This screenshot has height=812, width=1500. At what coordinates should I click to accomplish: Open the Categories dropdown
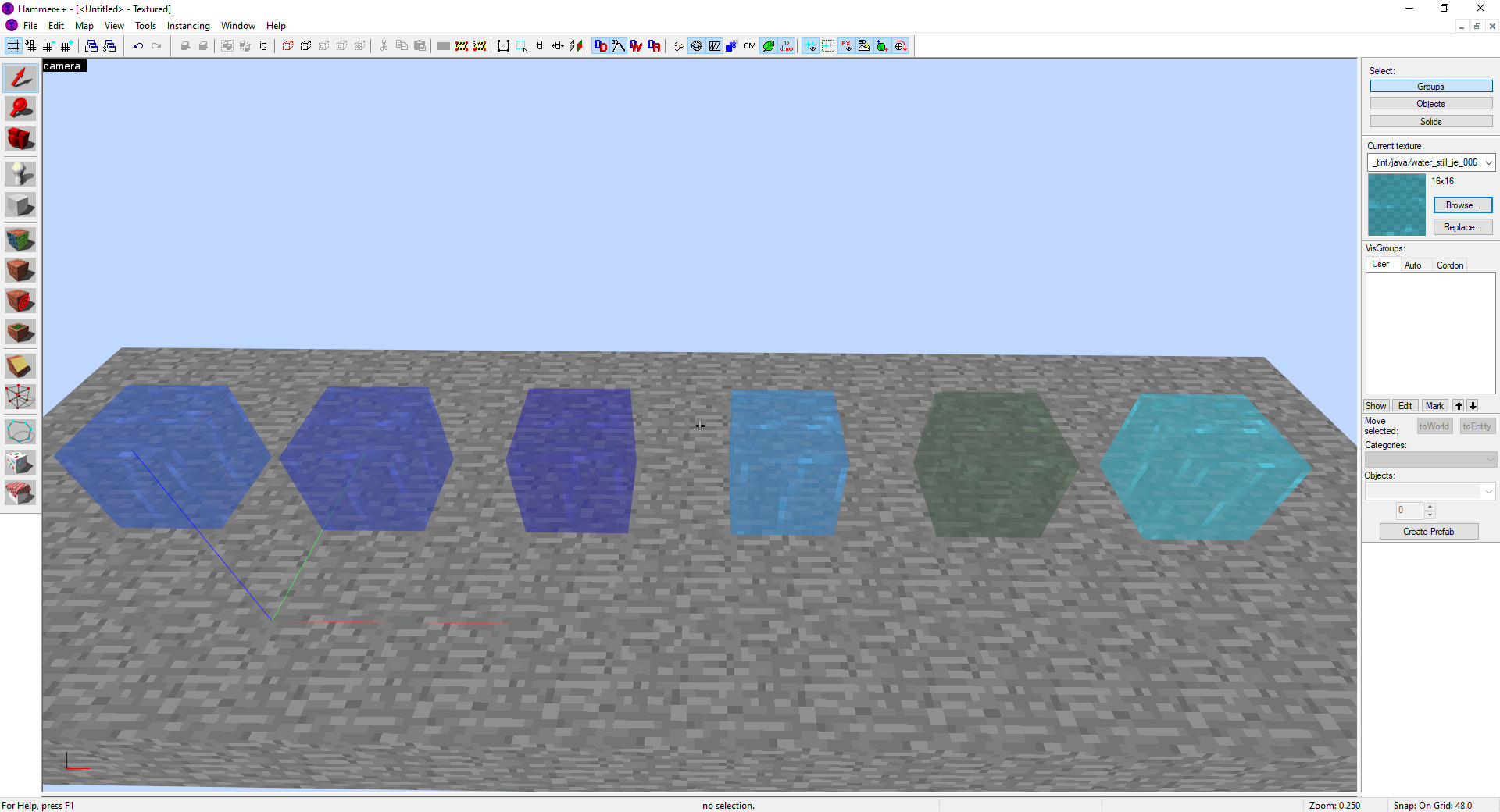coord(1489,459)
